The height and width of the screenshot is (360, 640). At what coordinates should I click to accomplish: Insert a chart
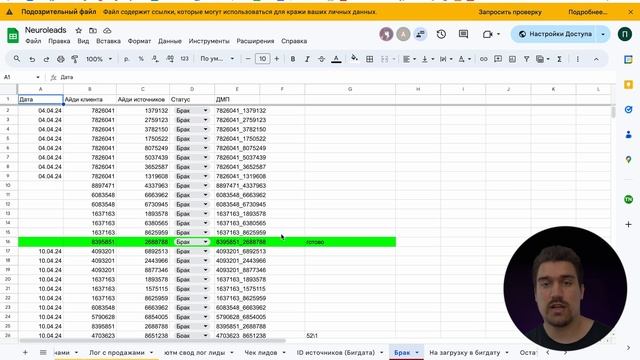(512, 59)
